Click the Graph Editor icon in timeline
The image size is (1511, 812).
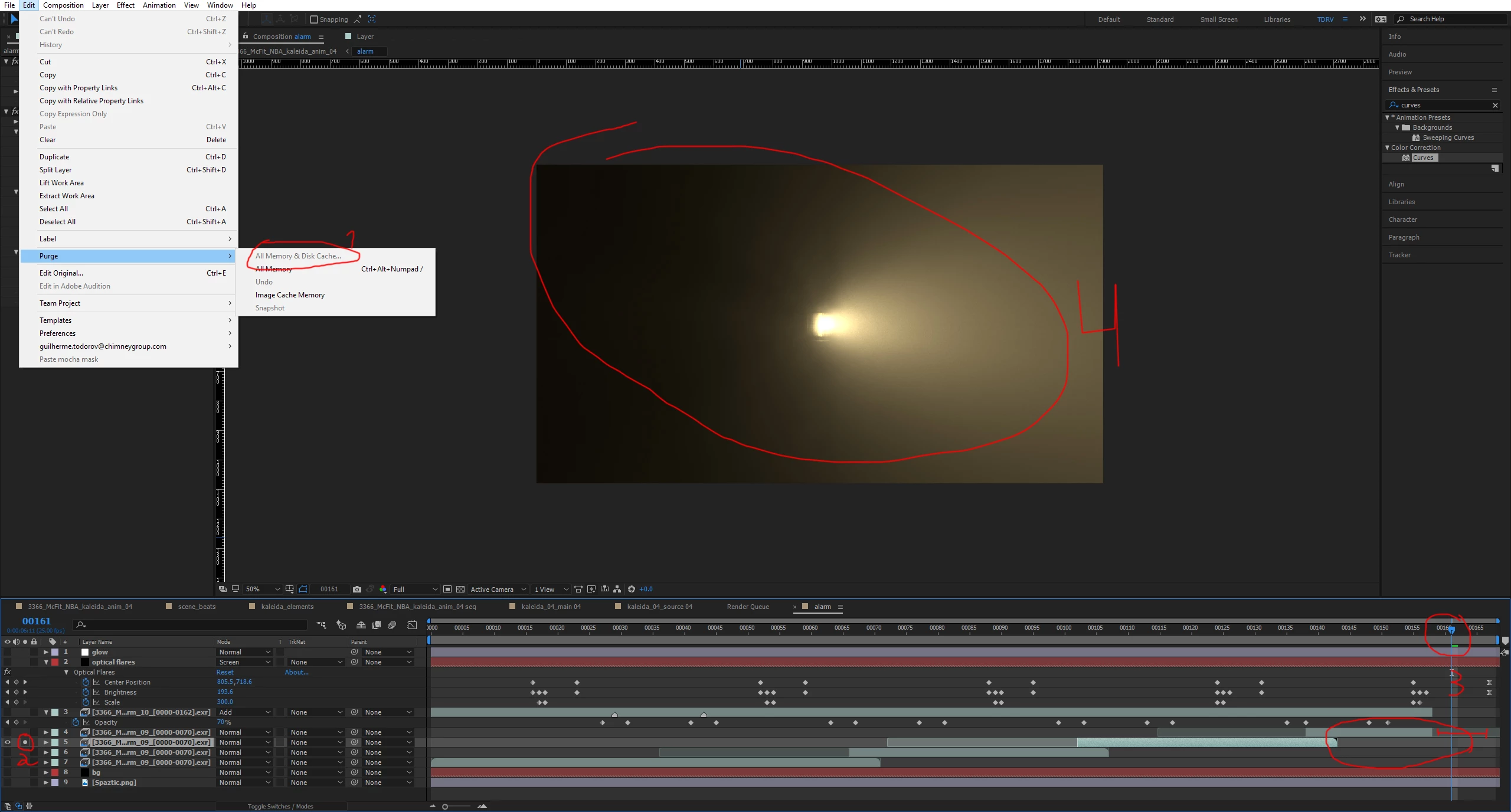(412, 625)
